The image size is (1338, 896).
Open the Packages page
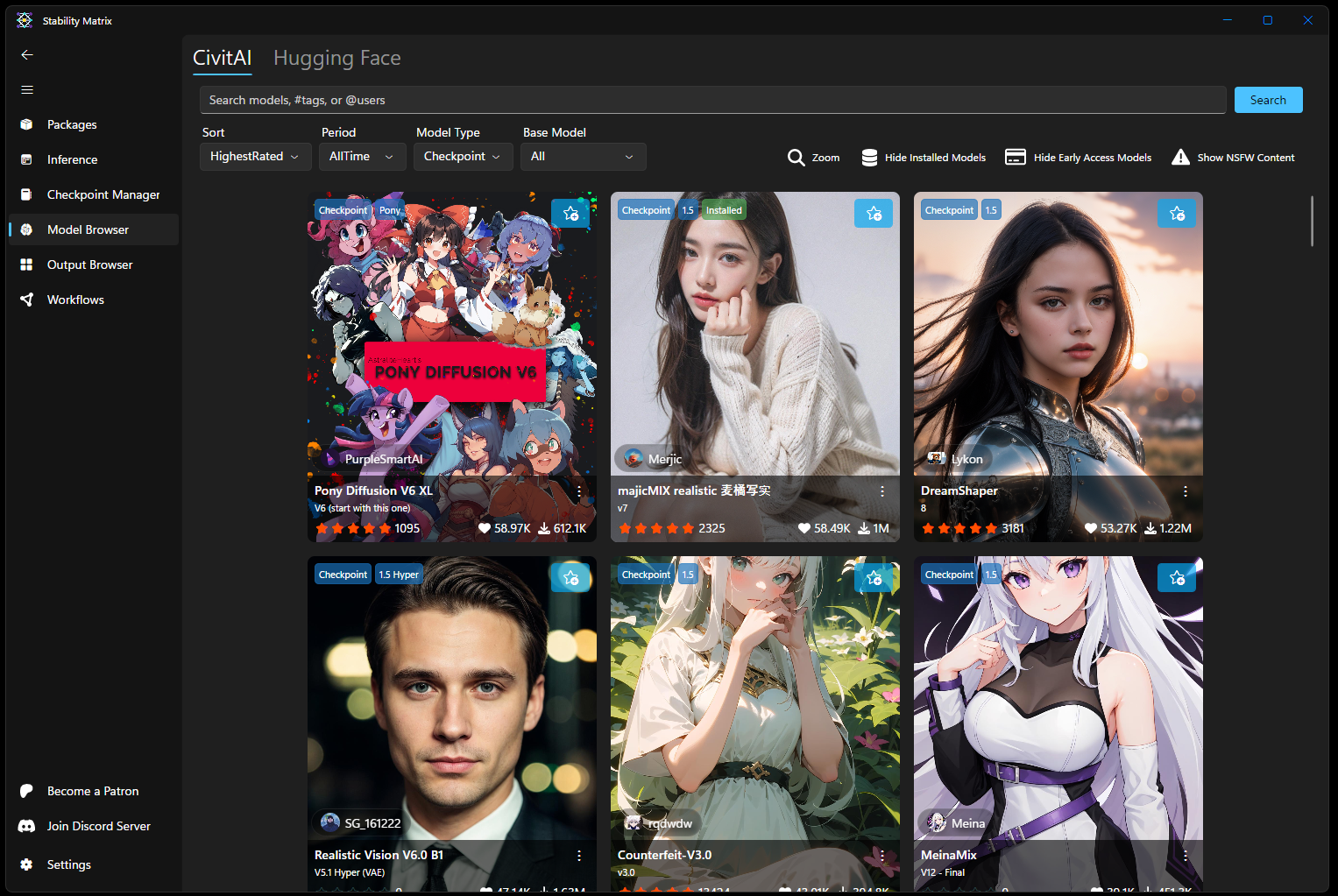tap(93, 124)
